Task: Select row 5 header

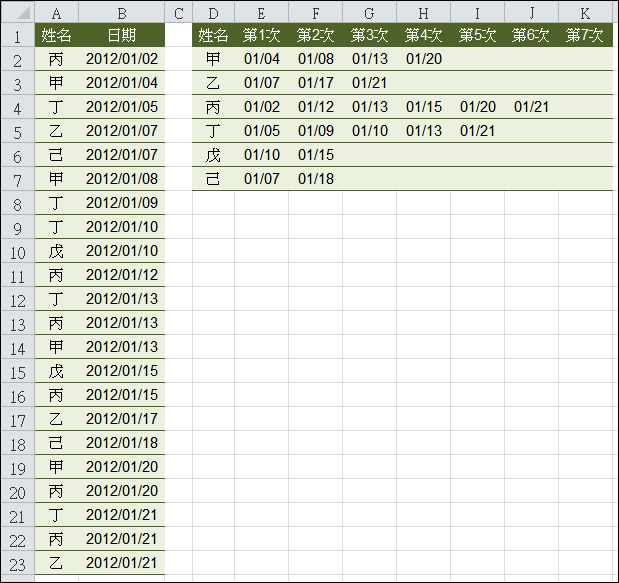Action: [18, 131]
